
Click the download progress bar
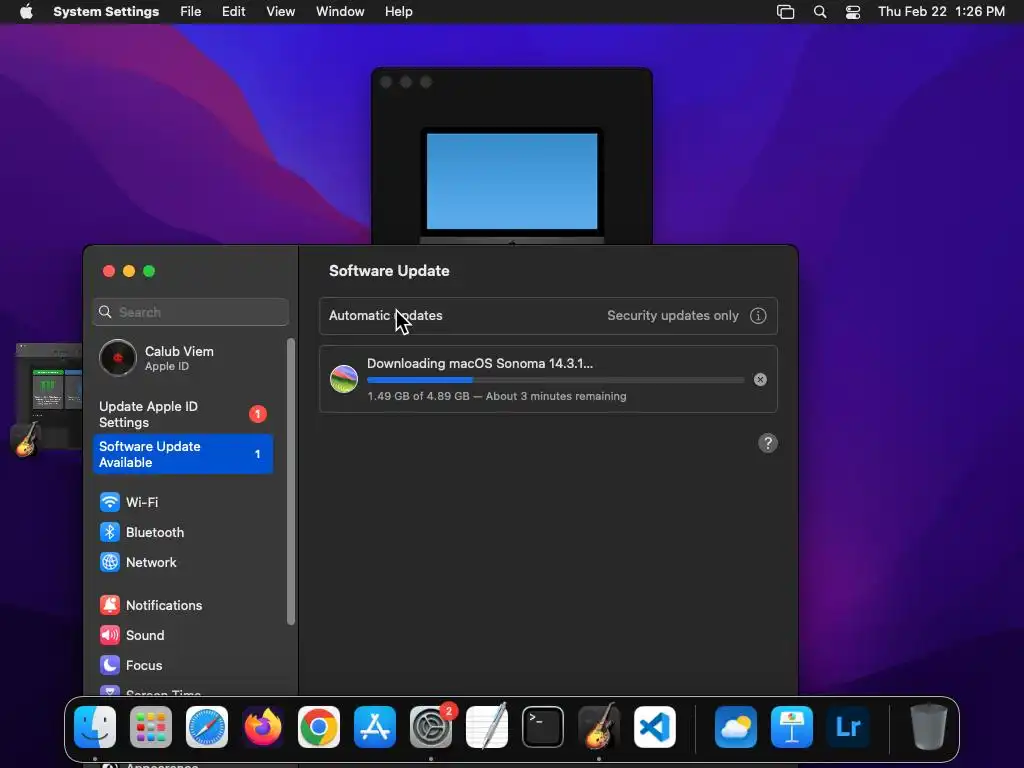click(x=555, y=379)
